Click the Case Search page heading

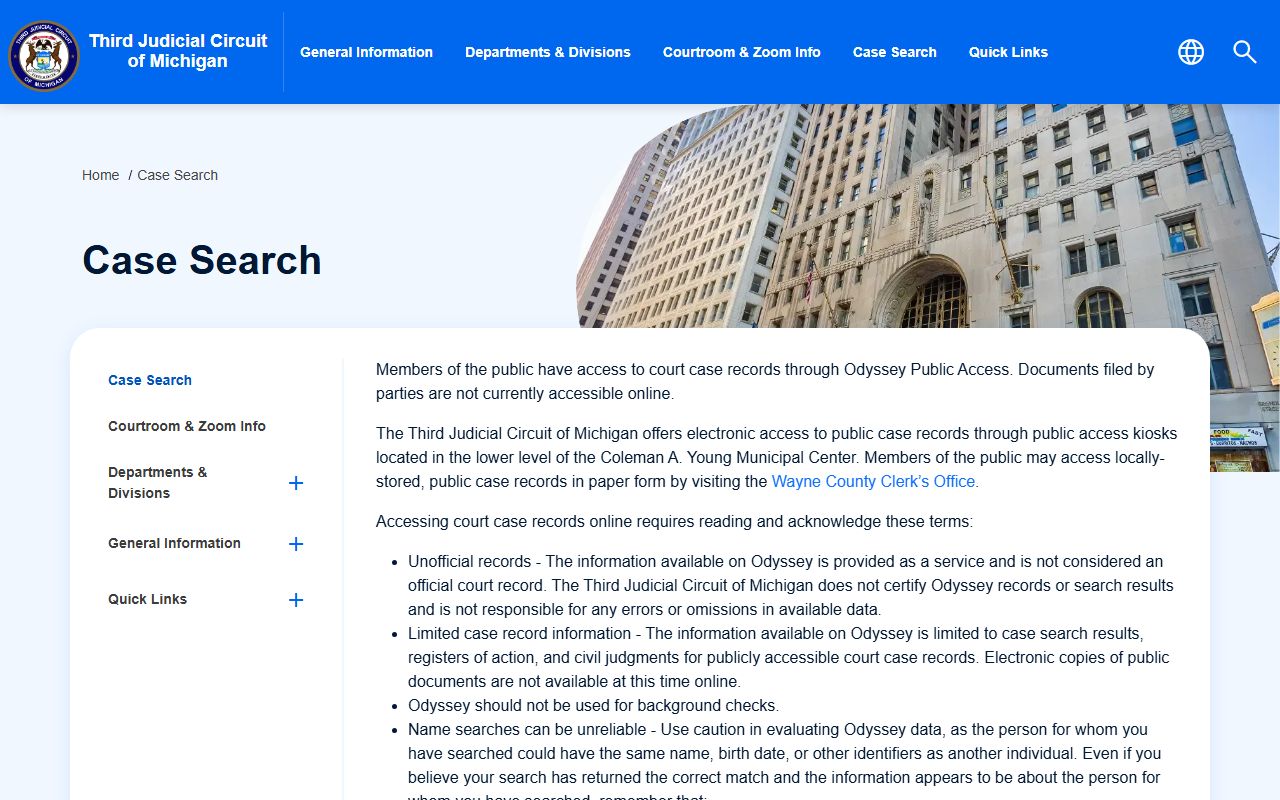202,260
